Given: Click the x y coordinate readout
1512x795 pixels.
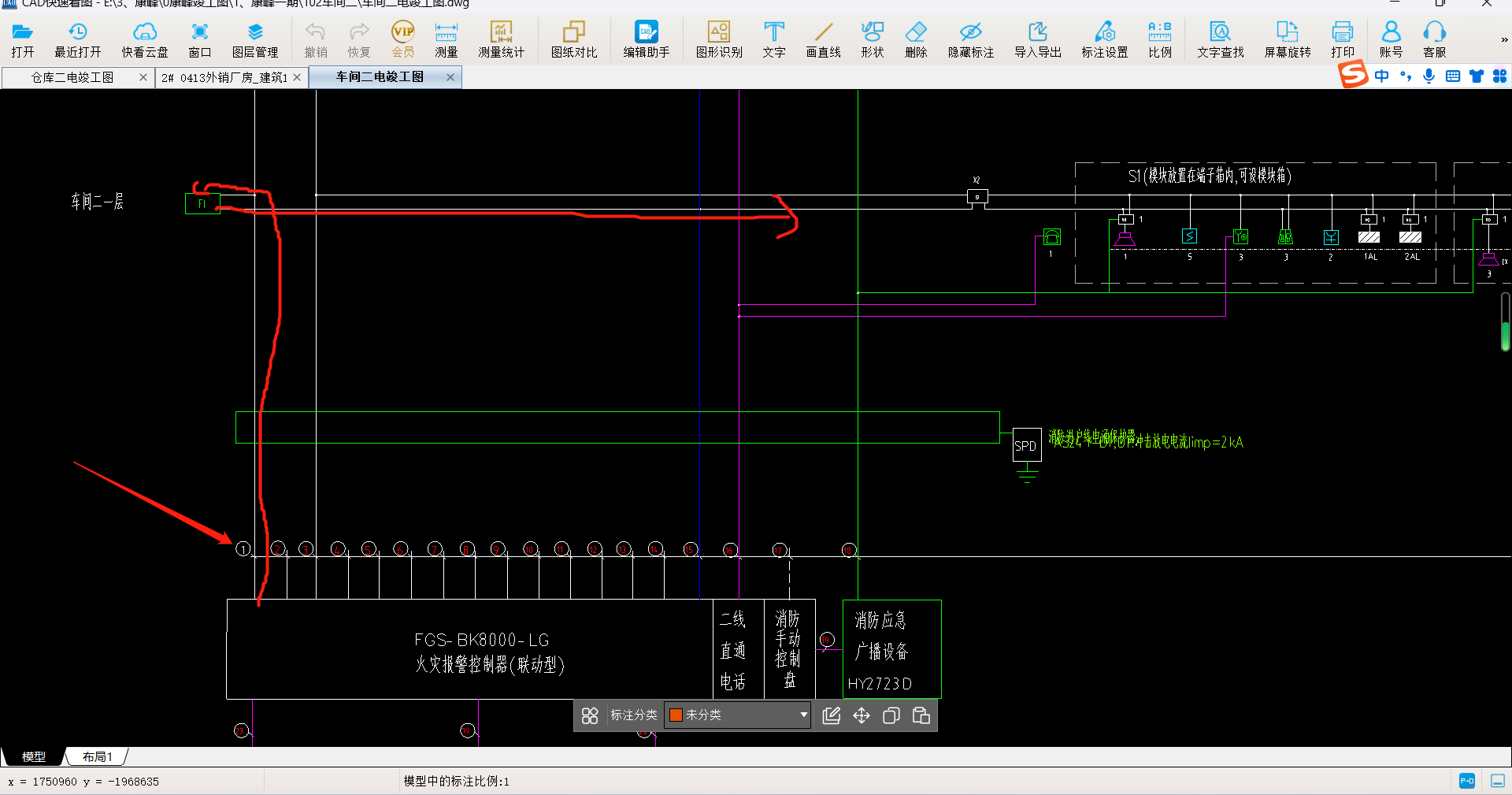Looking at the screenshot, I should [x=83, y=782].
